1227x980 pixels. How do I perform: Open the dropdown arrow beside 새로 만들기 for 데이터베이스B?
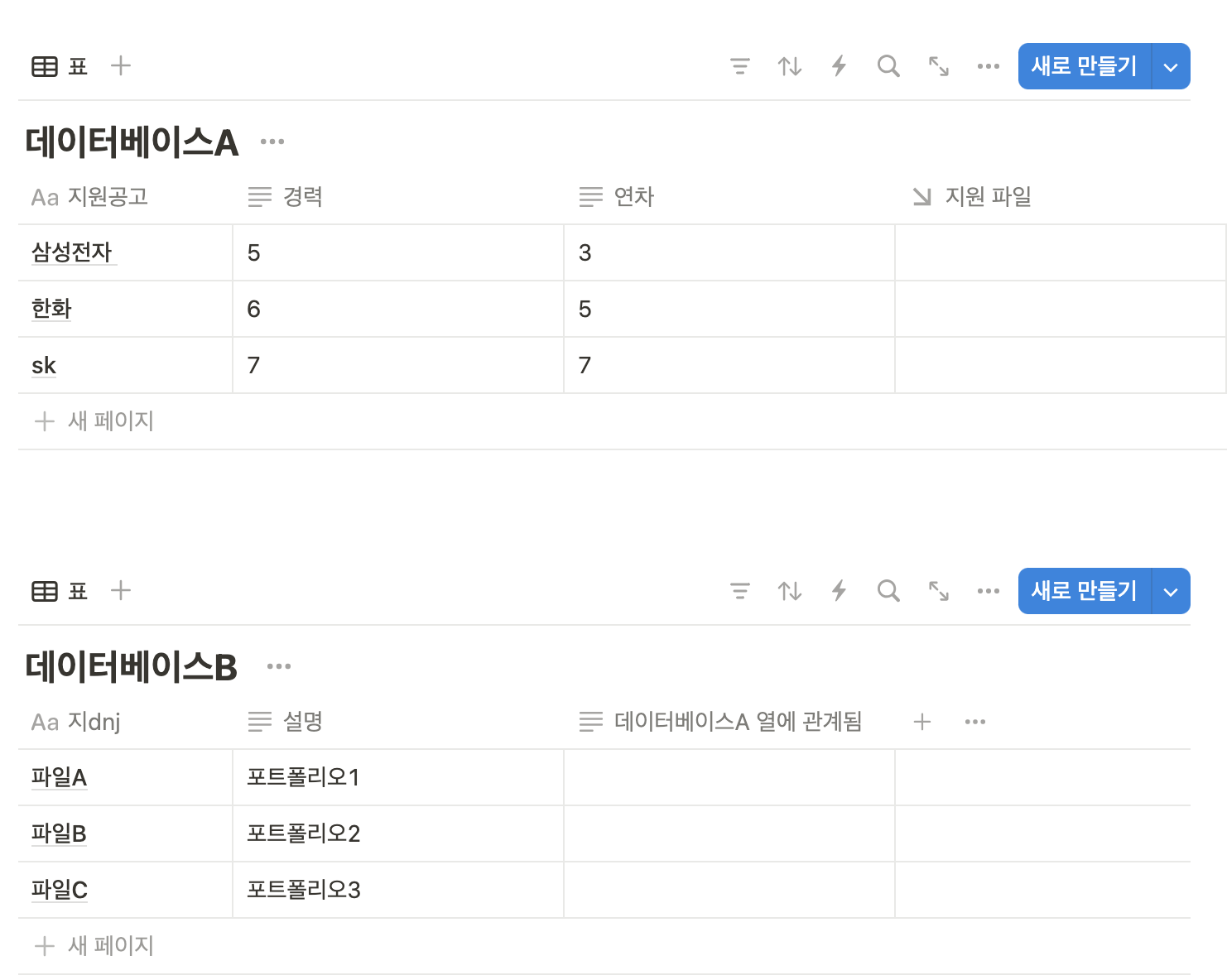pos(1171,591)
